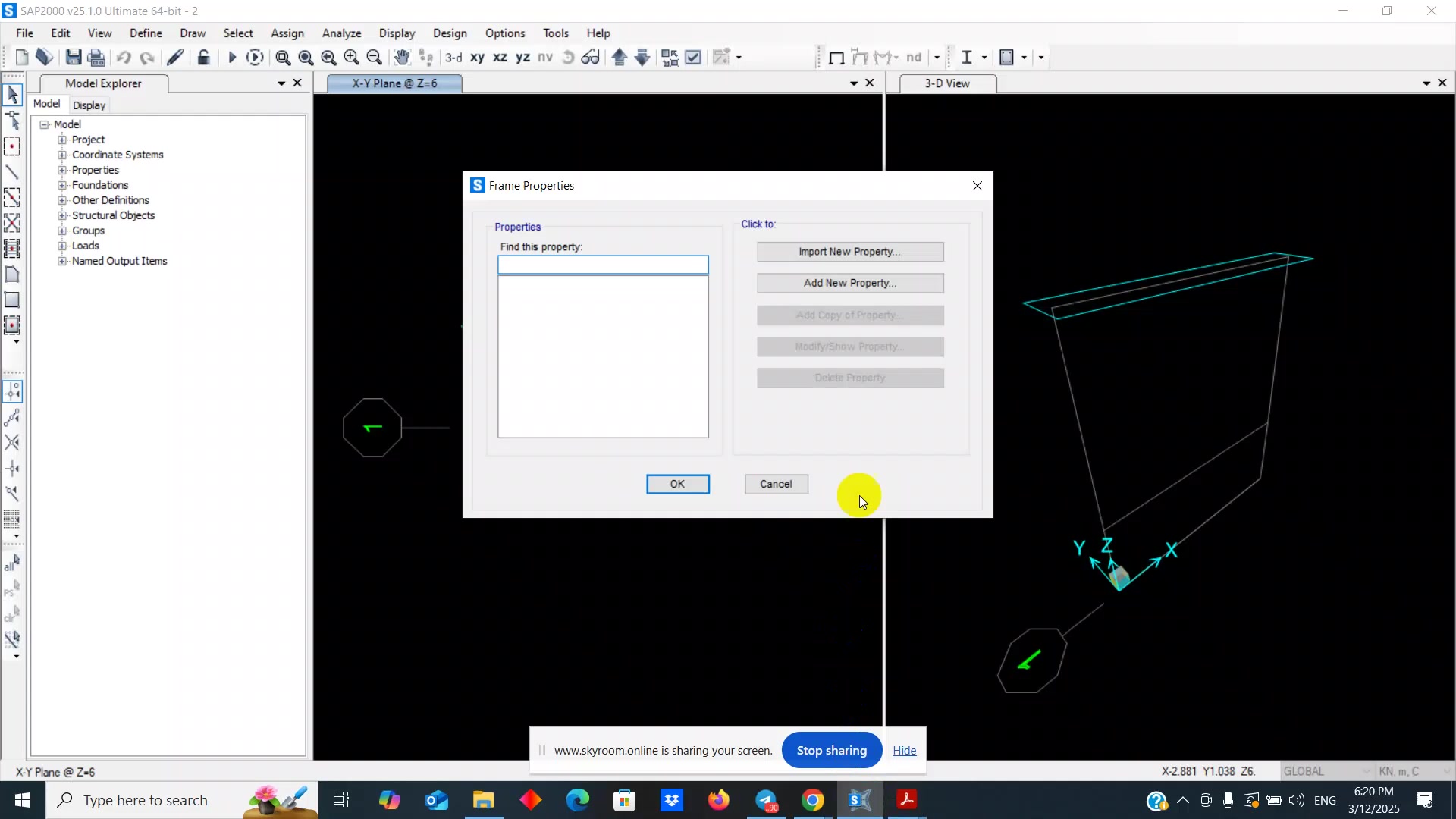Click the Import New Property button

point(849,252)
